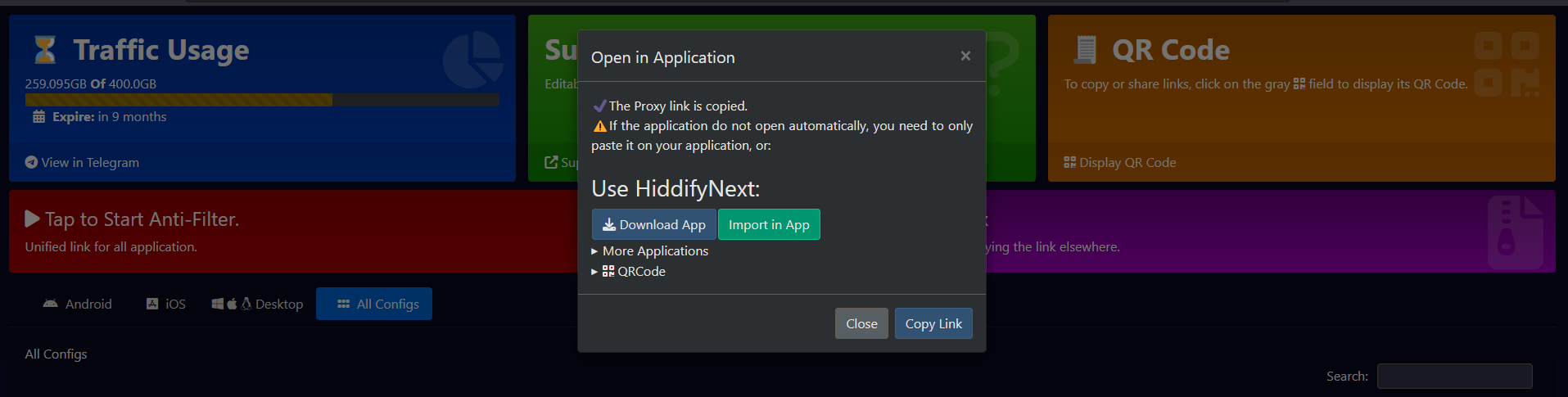Click the grid icon on All Configs tab
The height and width of the screenshot is (397, 1568).
pos(344,304)
